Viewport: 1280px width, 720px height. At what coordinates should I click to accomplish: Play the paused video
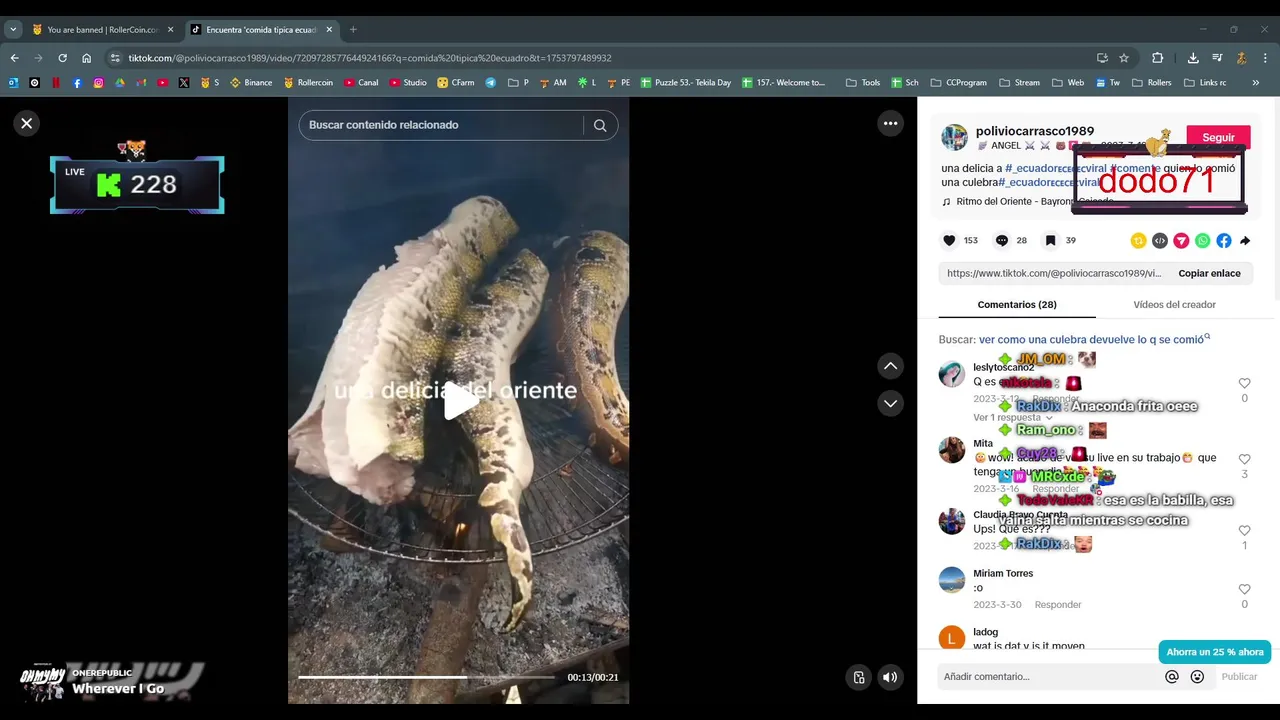click(x=459, y=401)
